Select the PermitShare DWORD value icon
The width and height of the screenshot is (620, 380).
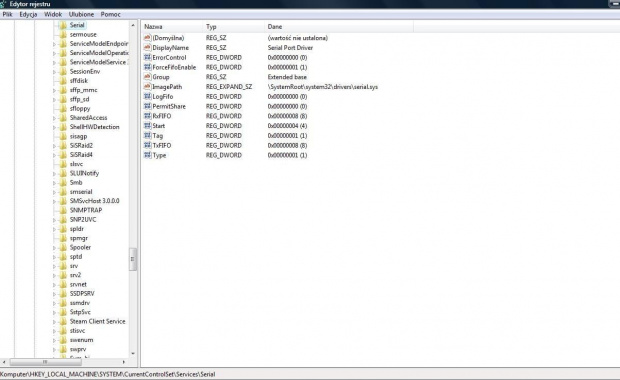point(147,106)
